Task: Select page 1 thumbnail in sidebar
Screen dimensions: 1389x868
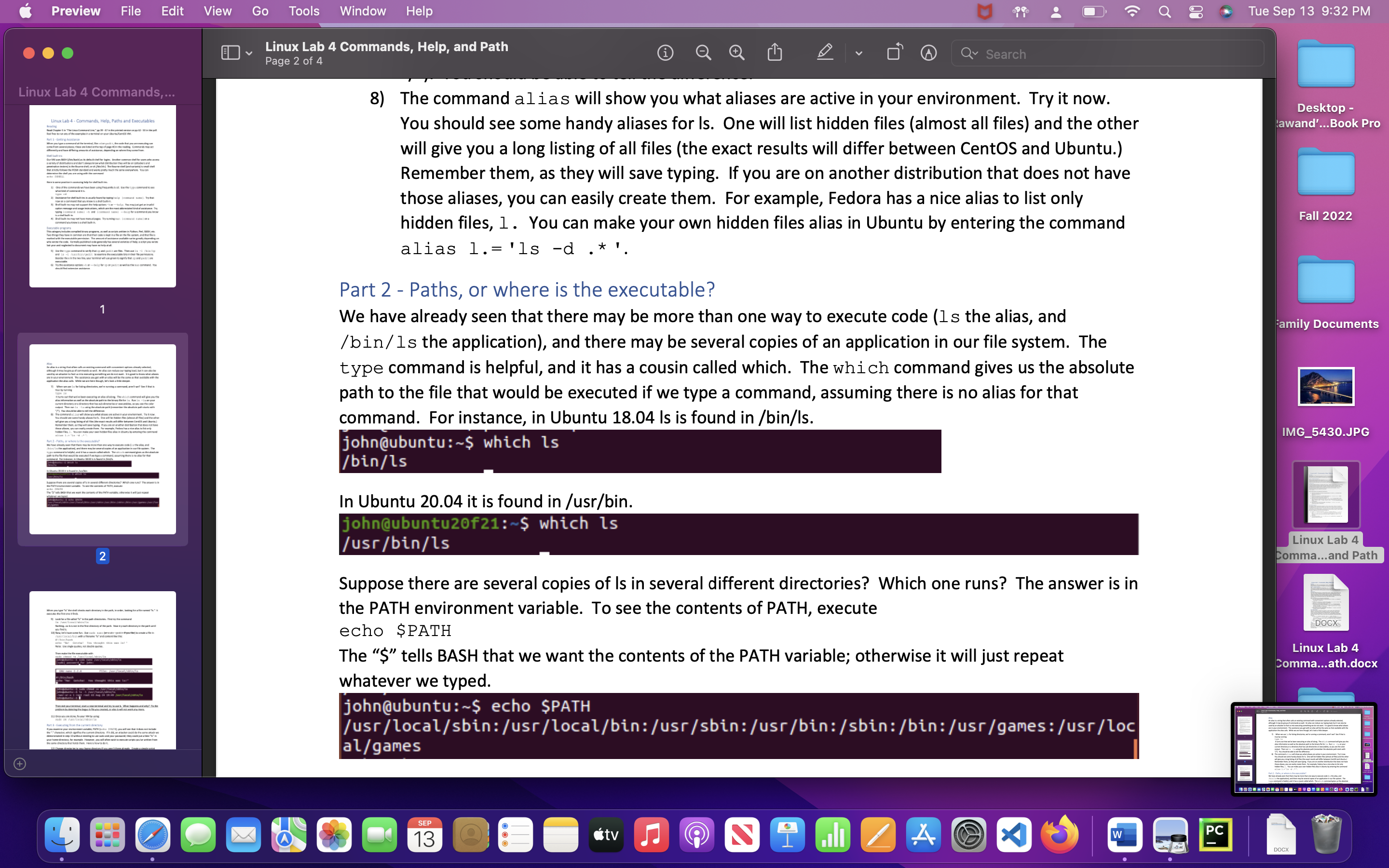Action: [102, 196]
